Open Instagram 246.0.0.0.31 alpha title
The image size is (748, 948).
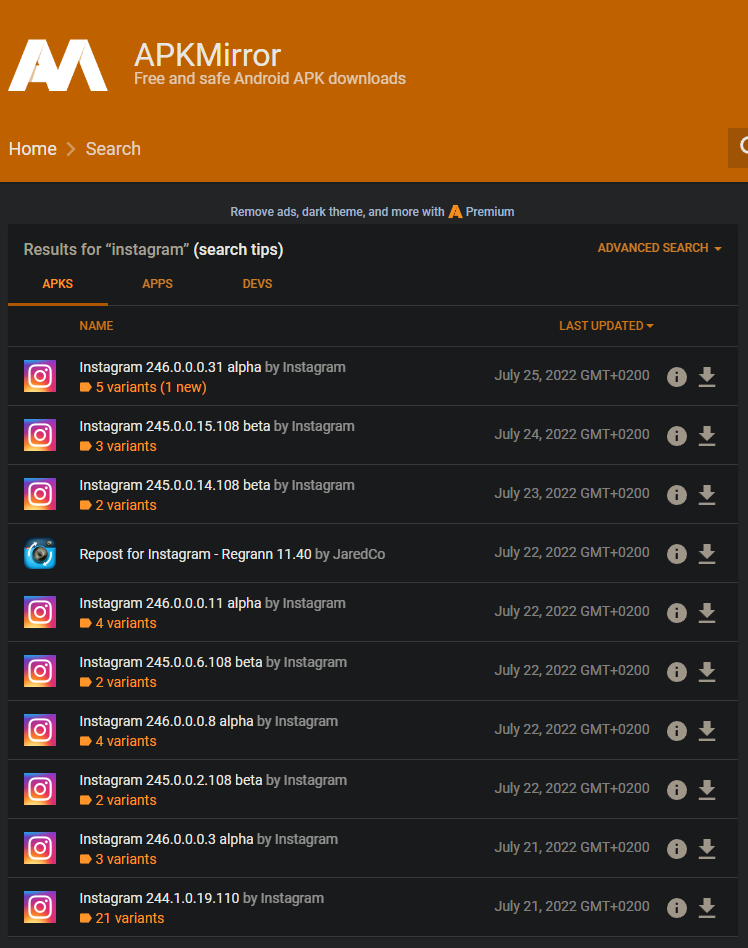tap(170, 367)
